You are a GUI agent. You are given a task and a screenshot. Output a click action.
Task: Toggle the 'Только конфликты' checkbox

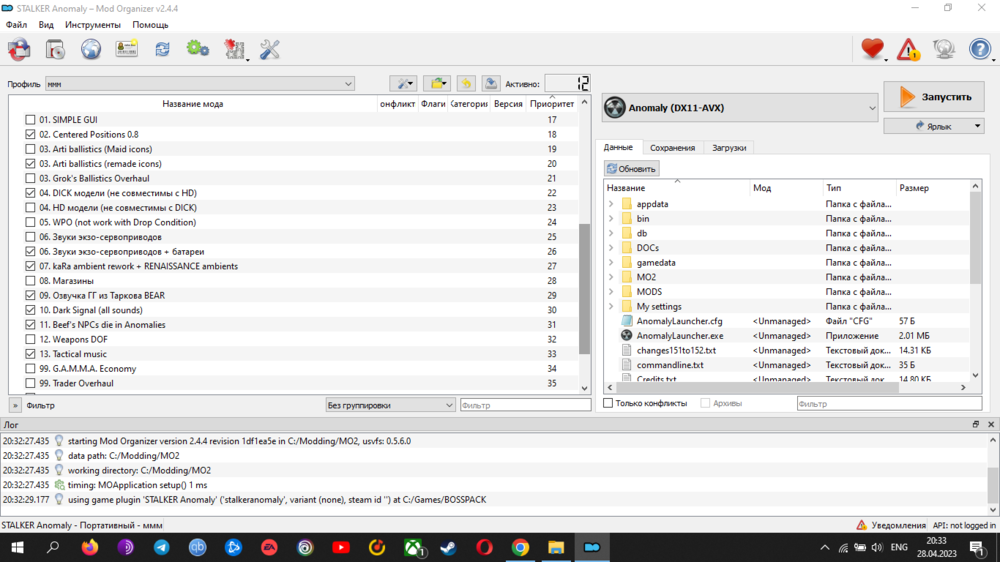click(608, 403)
